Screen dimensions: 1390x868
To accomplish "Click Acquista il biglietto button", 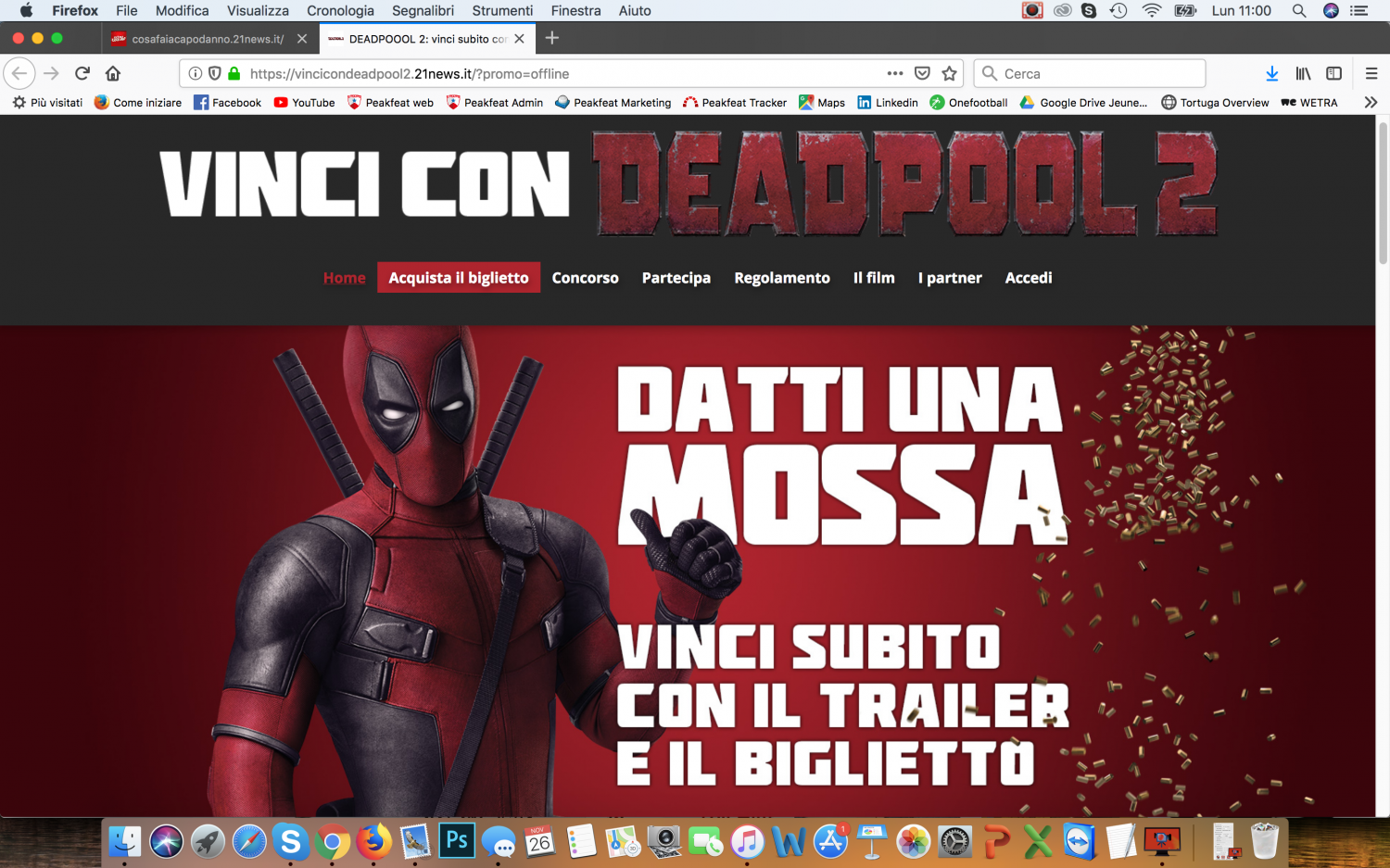I will click(x=459, y=278).
